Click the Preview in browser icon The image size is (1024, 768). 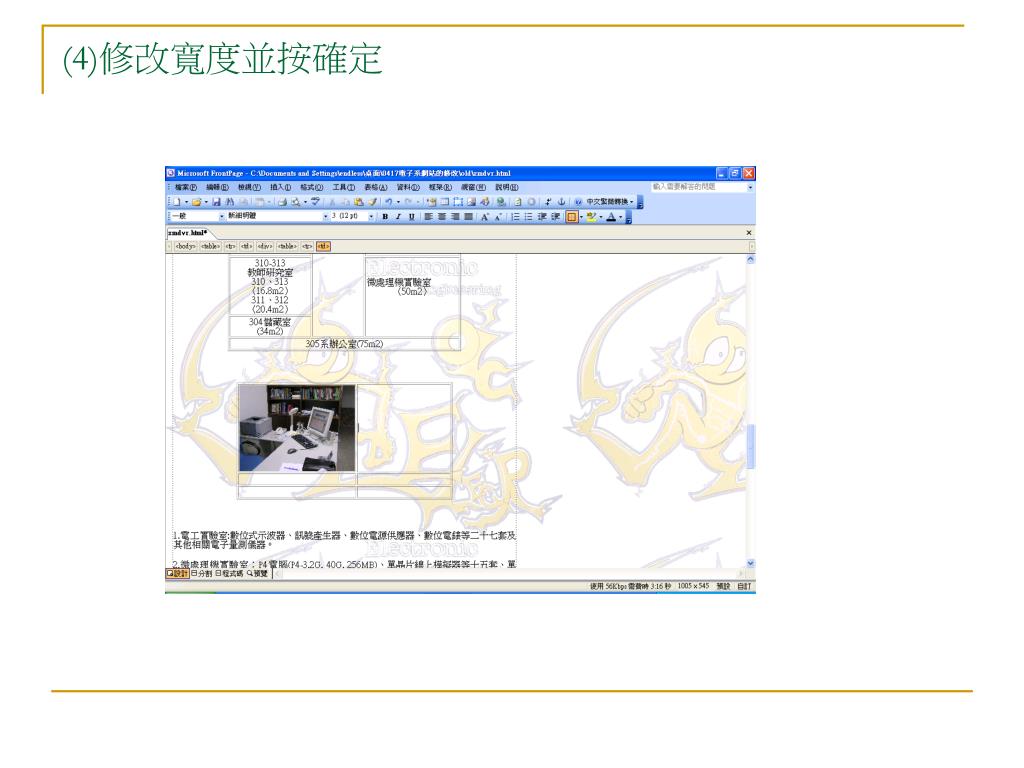point(296,202)
